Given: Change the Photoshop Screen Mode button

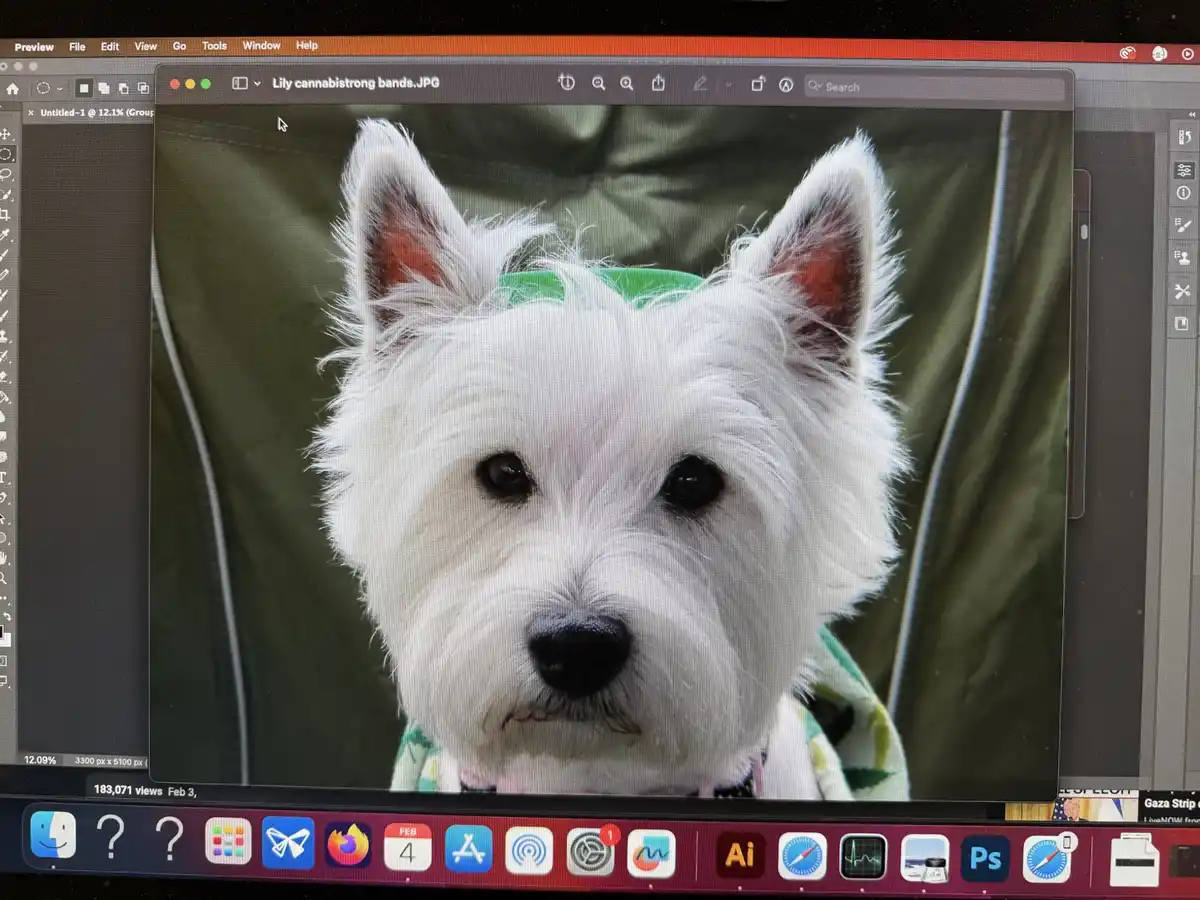Looking at the screenshot, I should point(4,680).
